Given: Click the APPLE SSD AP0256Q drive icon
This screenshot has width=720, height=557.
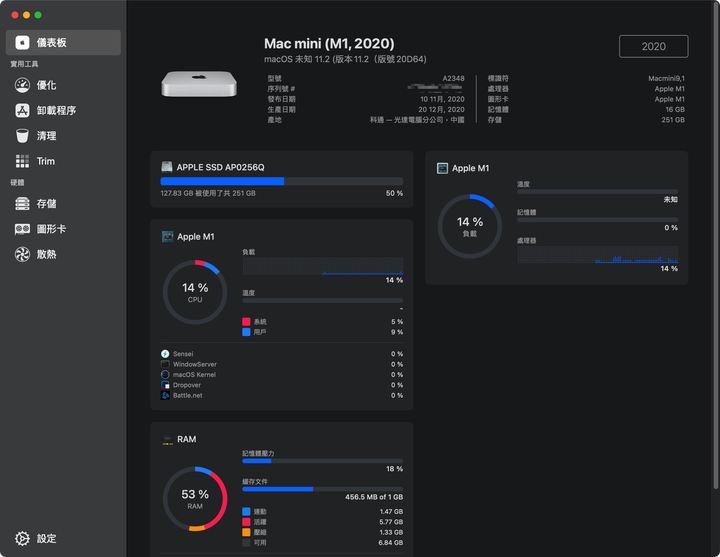Looking at the screenshot, I should (x=167, y=167).
